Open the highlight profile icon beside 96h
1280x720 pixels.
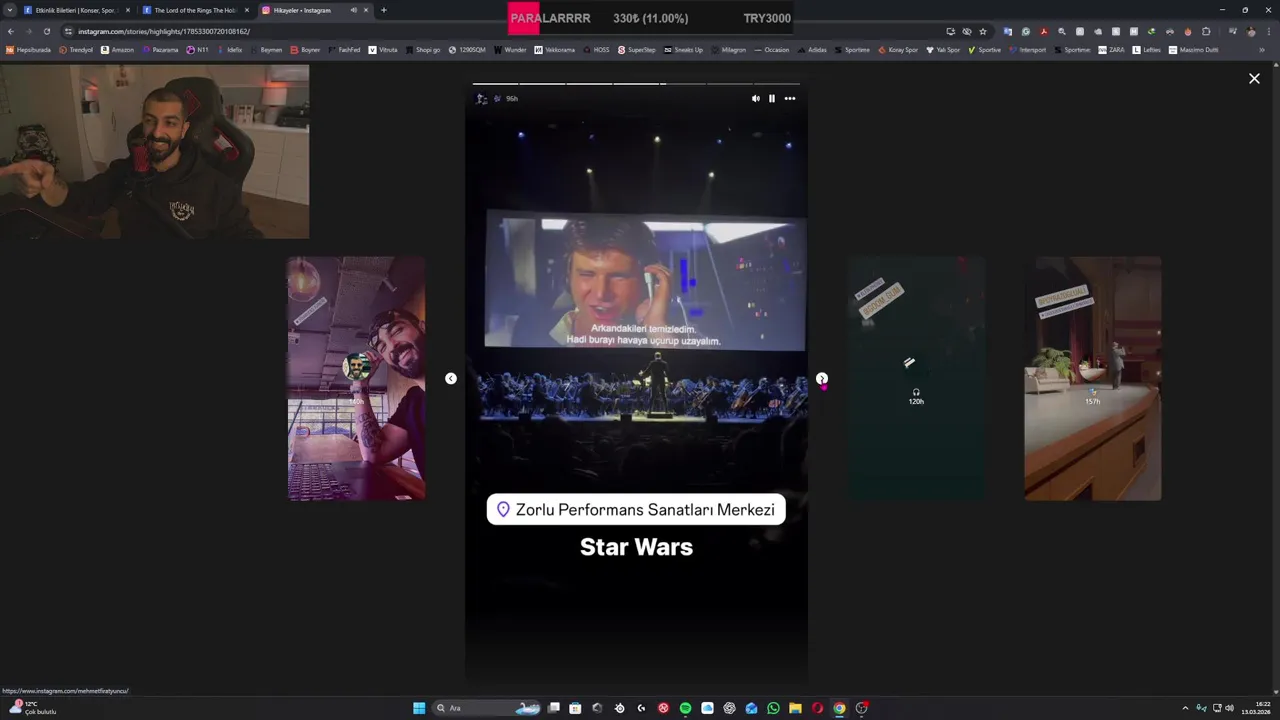coord(482,98)
